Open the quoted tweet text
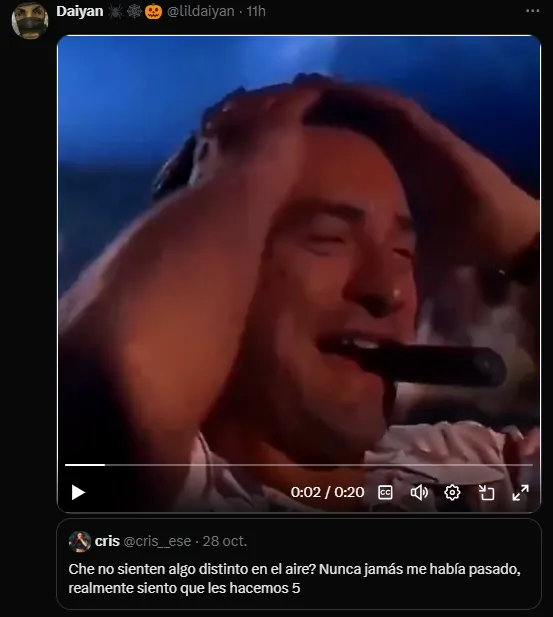Viewport: 553px width, 617px height. (x=294, y=578)
